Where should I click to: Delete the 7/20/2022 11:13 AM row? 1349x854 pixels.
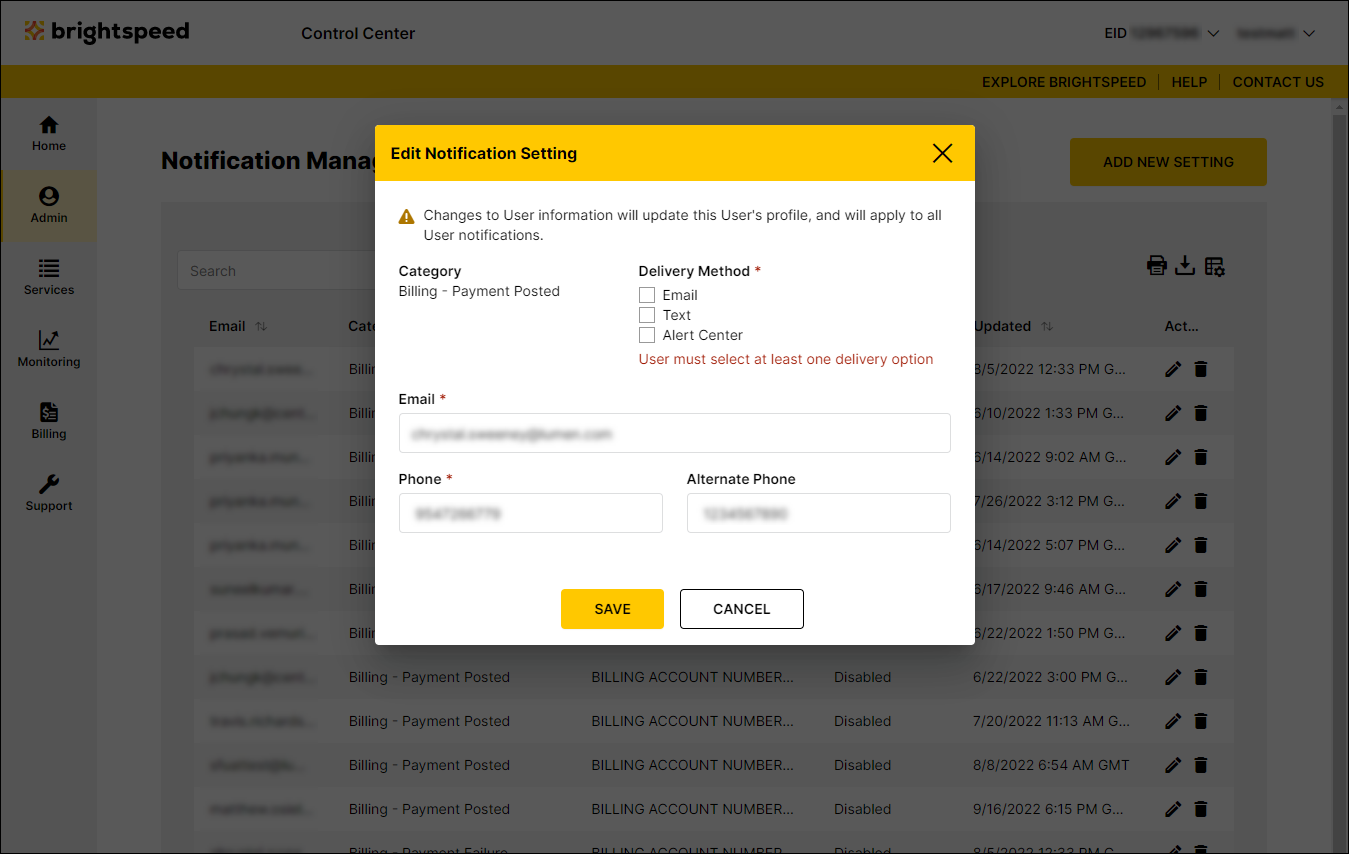pyautogui.click(x=1201, y=721)
